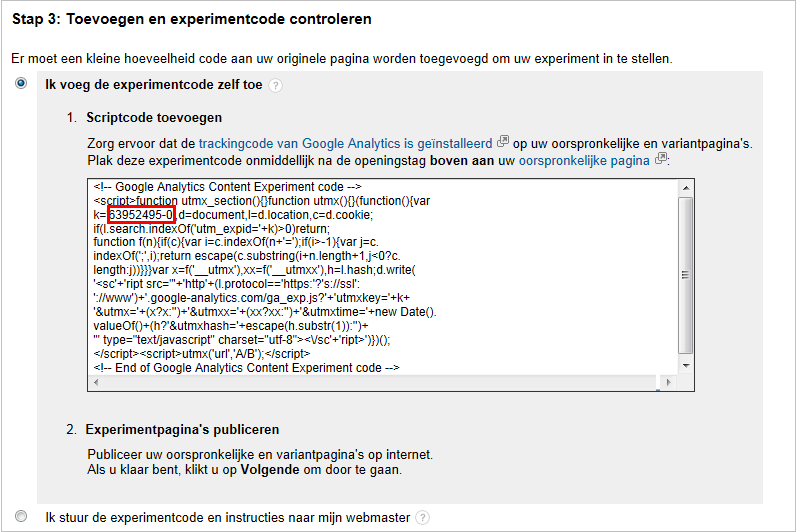Click 'Stap 3: Toevoegen en experimentcode controleren' title
This screenshot has width=796, height=532.
pyautogui.click(x=192, y=19)
